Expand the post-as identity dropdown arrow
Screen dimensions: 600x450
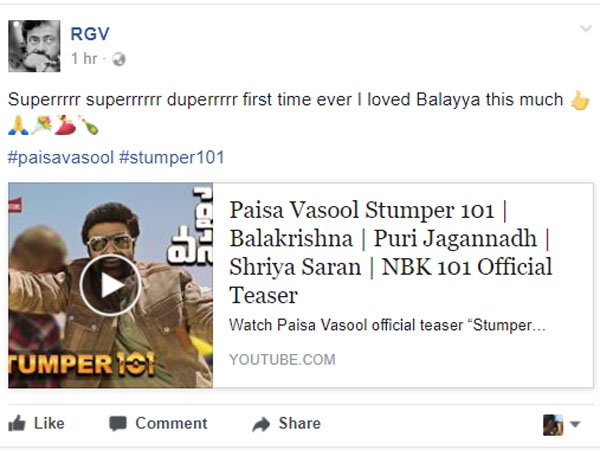575,424
